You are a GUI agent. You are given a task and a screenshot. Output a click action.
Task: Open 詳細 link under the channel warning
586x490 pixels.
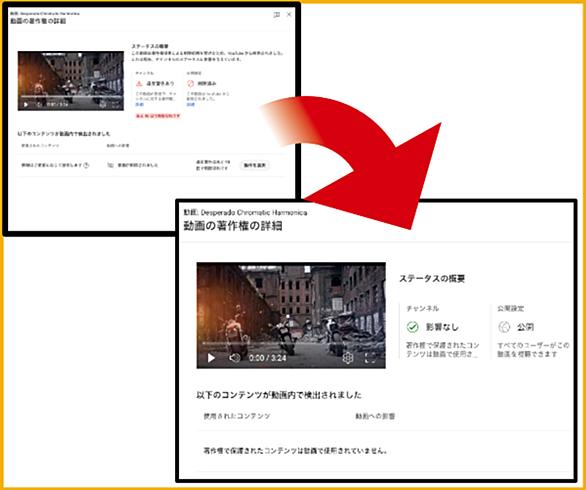click(x=139, y=105)
